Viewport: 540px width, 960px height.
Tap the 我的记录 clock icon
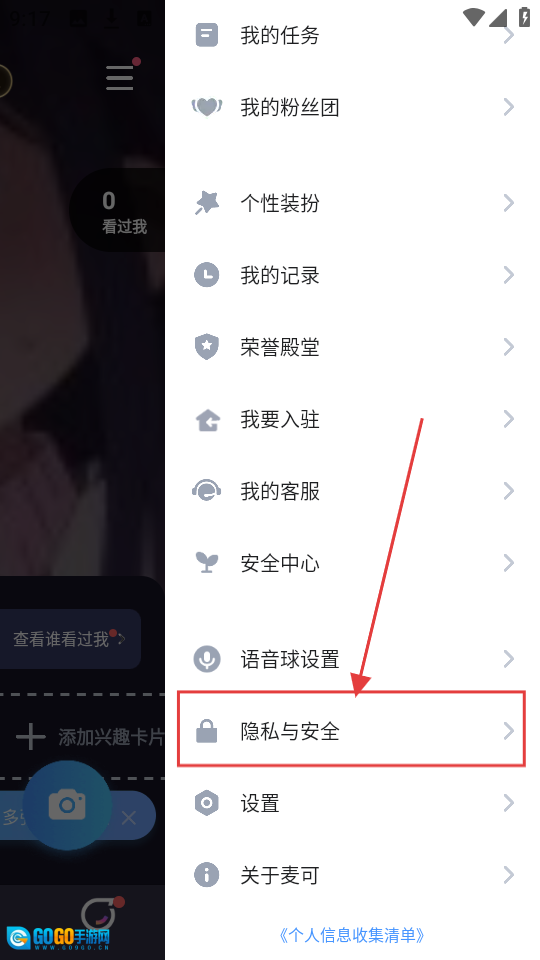click(206, 275)
